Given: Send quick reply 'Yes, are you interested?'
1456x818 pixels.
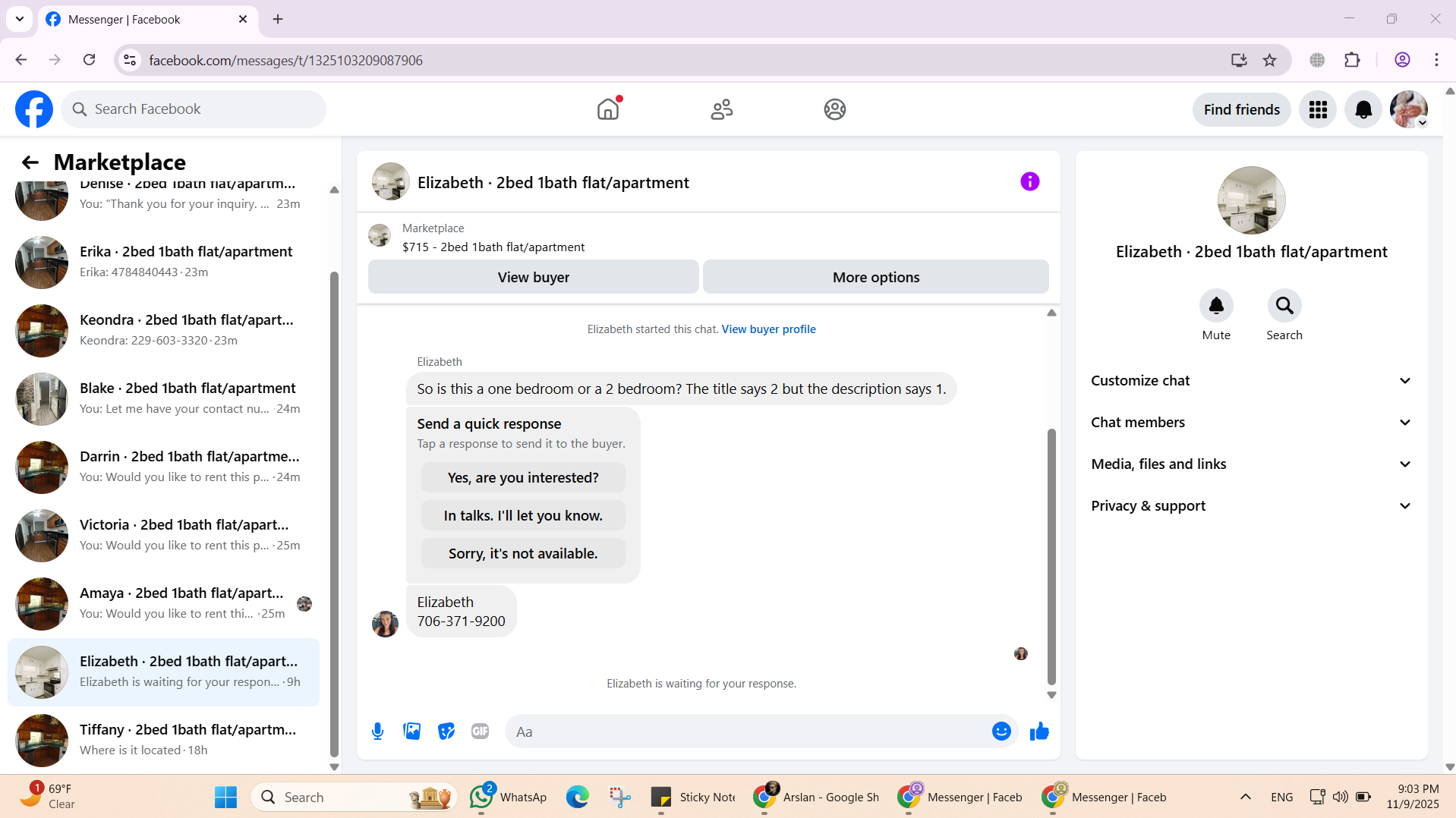Looking at the screenshot, I should click(523, 478).
